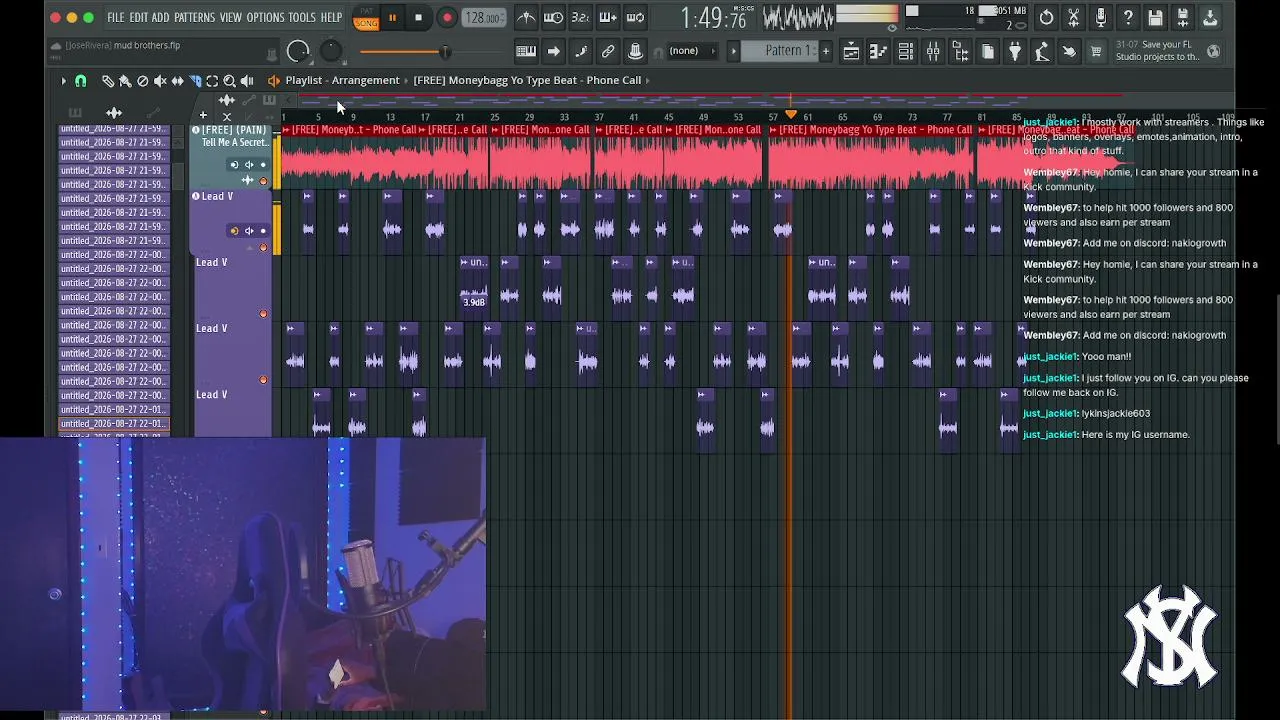Open the Playlist view

click(x=851, y=52)
